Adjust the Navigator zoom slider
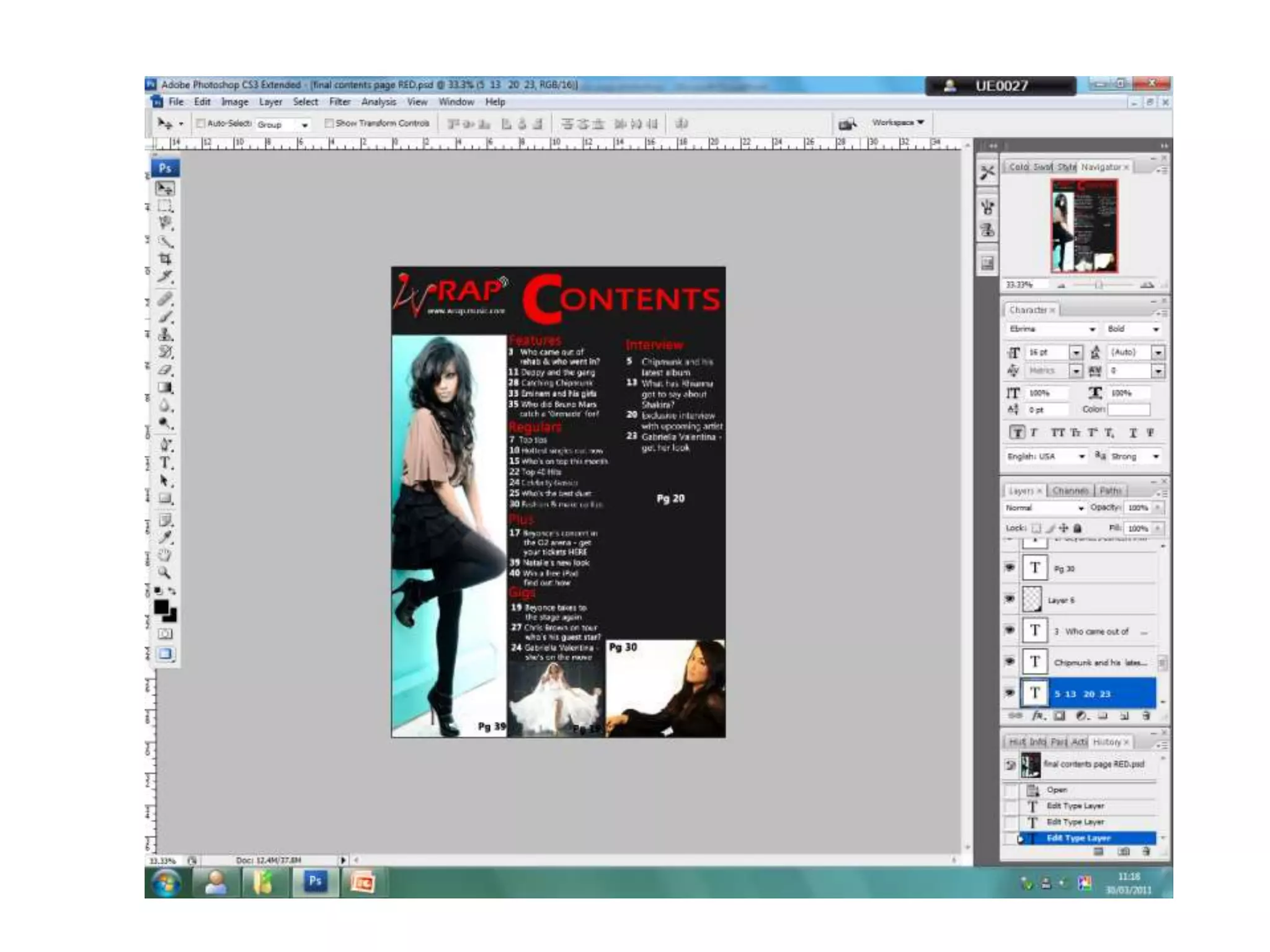Screen dimensions: 1270x952 [1099, 285]
